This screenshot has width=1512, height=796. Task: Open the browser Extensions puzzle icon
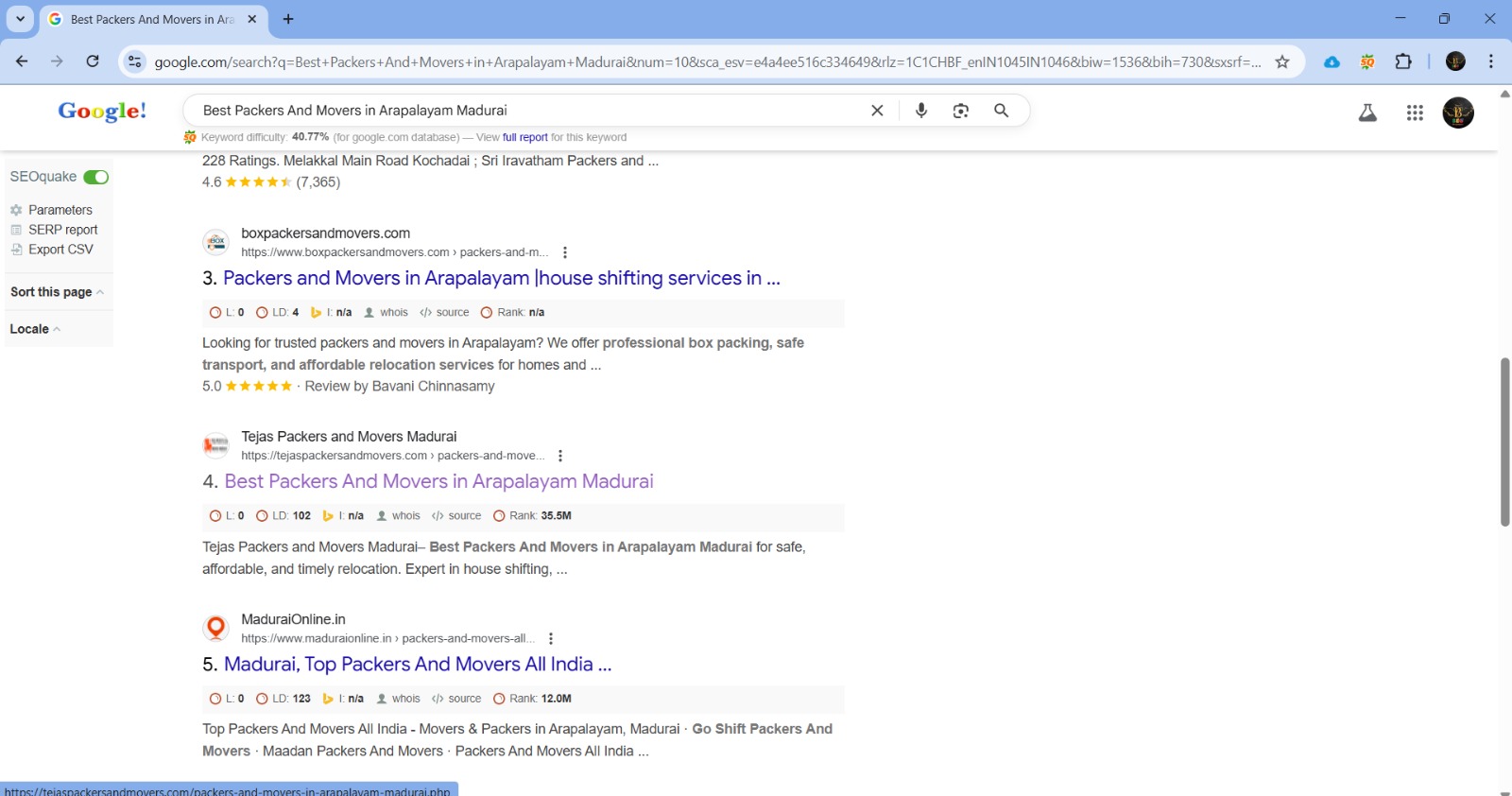coord(1403,61)
